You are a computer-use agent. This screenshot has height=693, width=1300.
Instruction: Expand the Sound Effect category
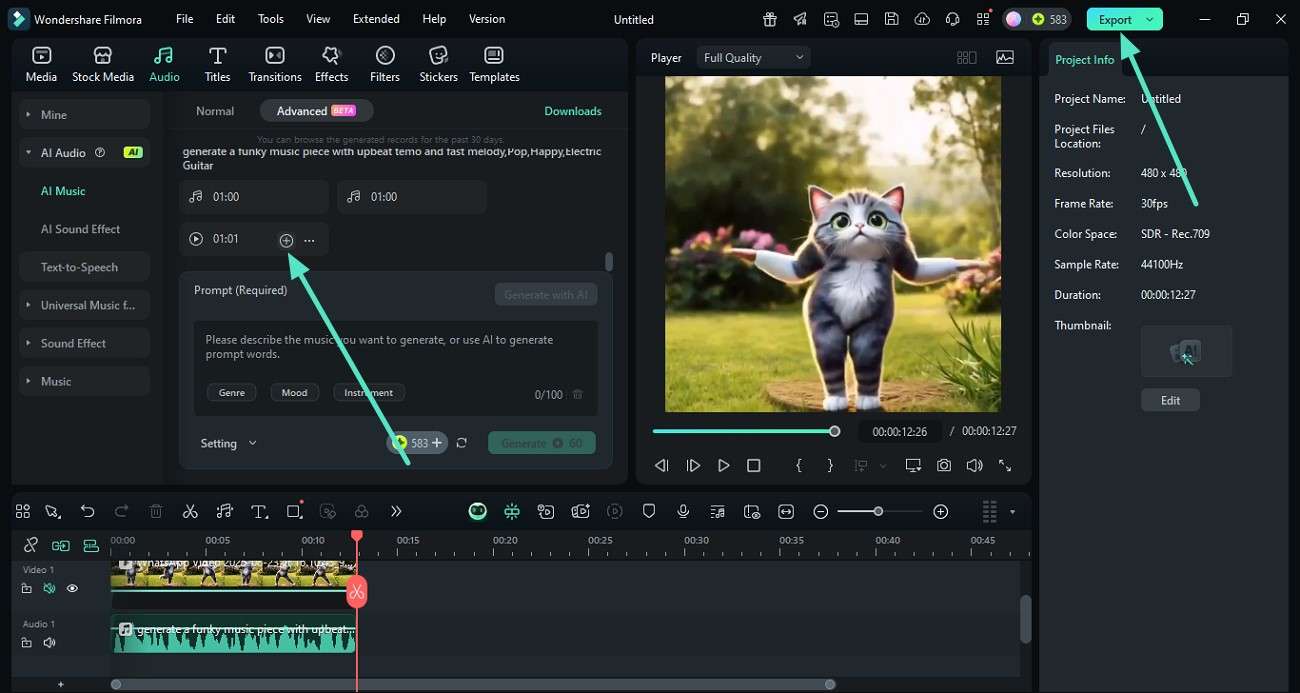tap(84, 343)
